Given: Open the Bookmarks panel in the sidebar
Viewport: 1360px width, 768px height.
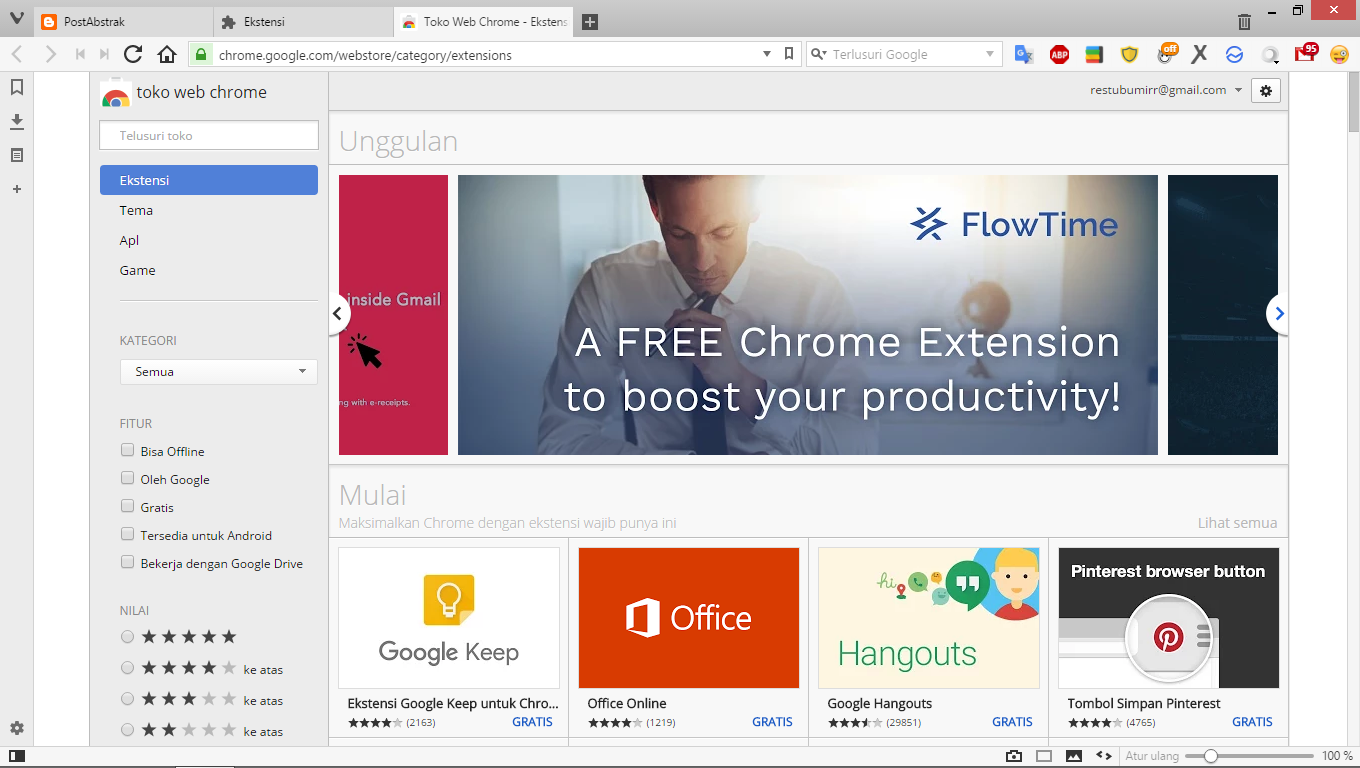Looking at the screenshot, I should 16,87.
